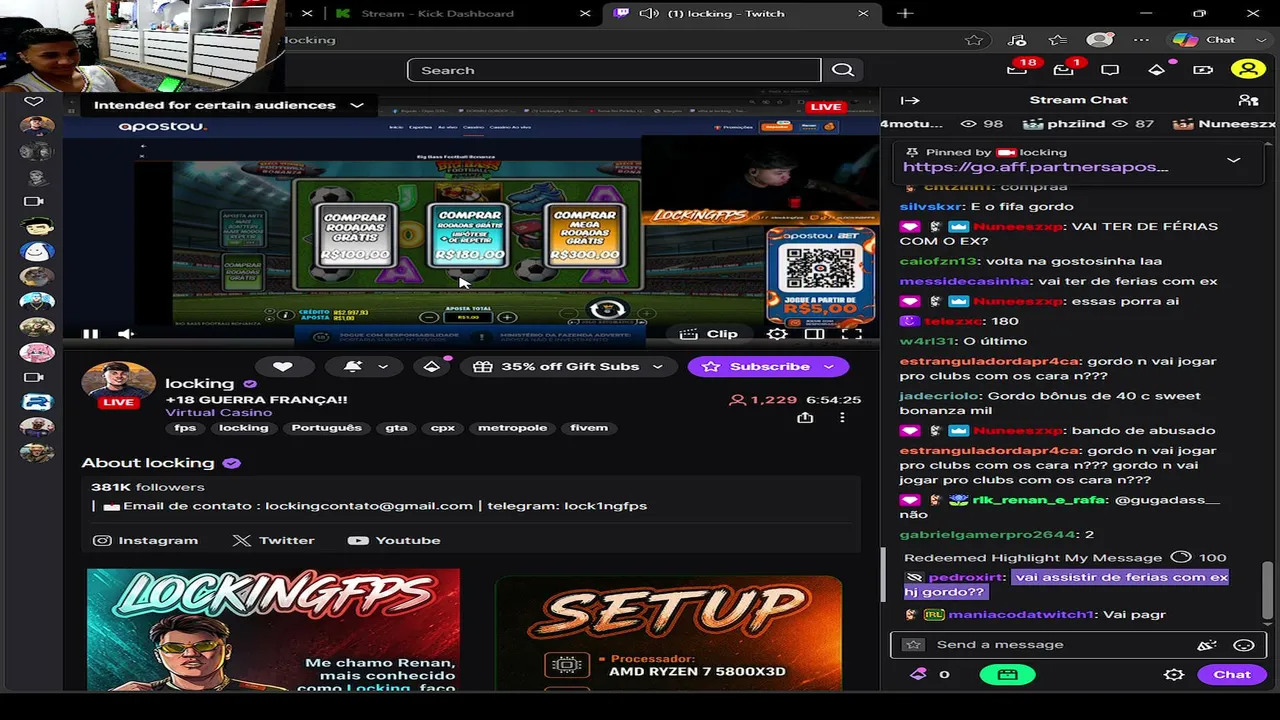Open the emote picker smiley

[x=1244, y=645]
